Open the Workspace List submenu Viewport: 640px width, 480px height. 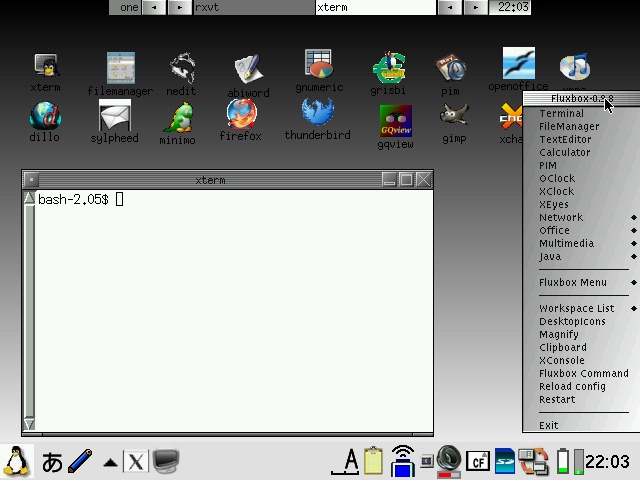(577, 308)
